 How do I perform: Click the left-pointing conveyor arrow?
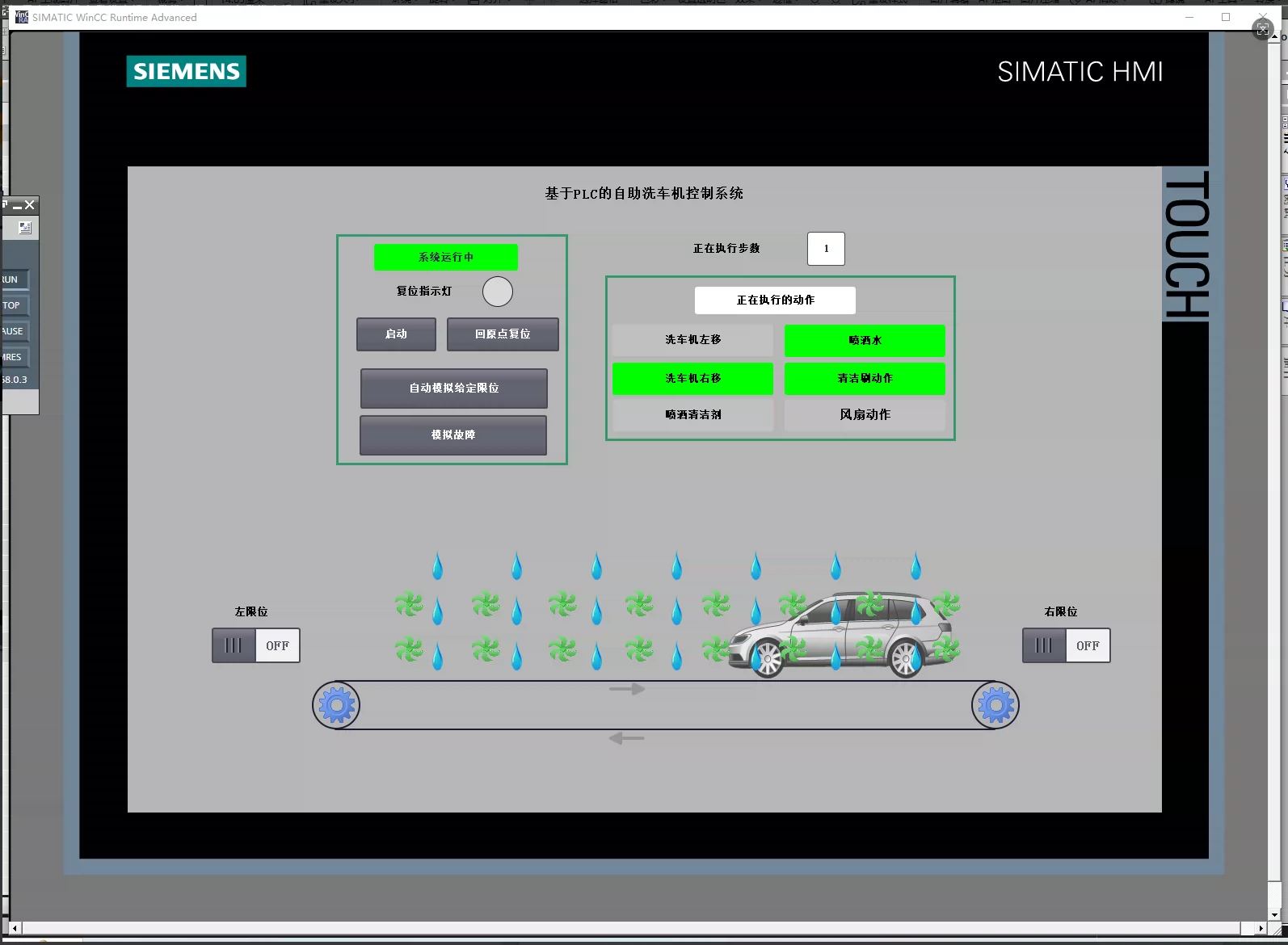pos(627,738)
